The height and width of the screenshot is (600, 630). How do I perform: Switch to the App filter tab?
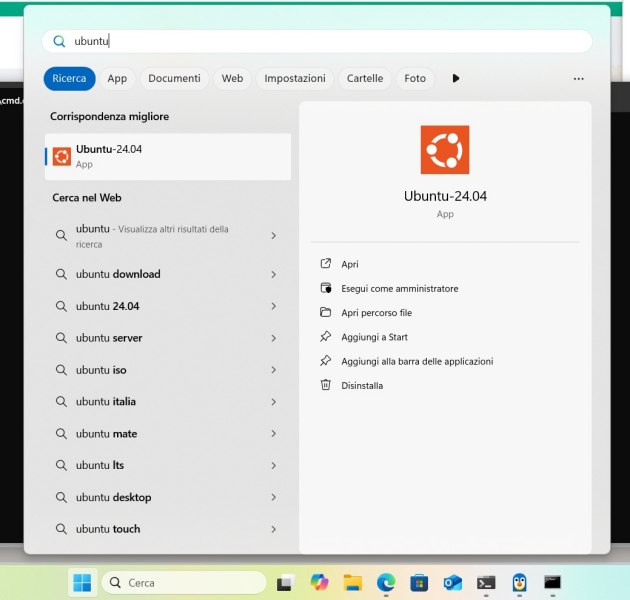[x=117, y=78]
